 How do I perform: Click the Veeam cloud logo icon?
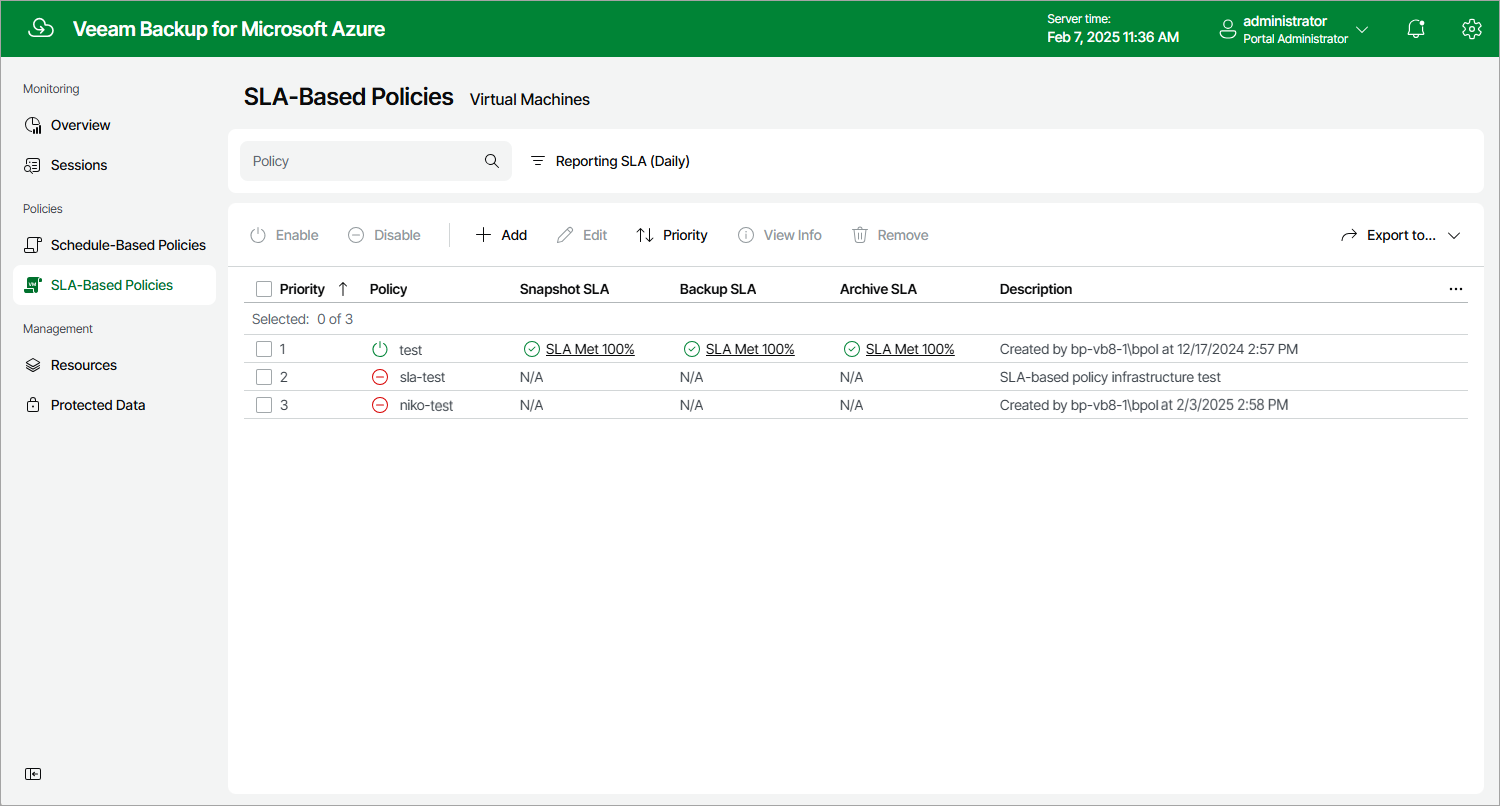pyautogui.click(x=41, y=29)
